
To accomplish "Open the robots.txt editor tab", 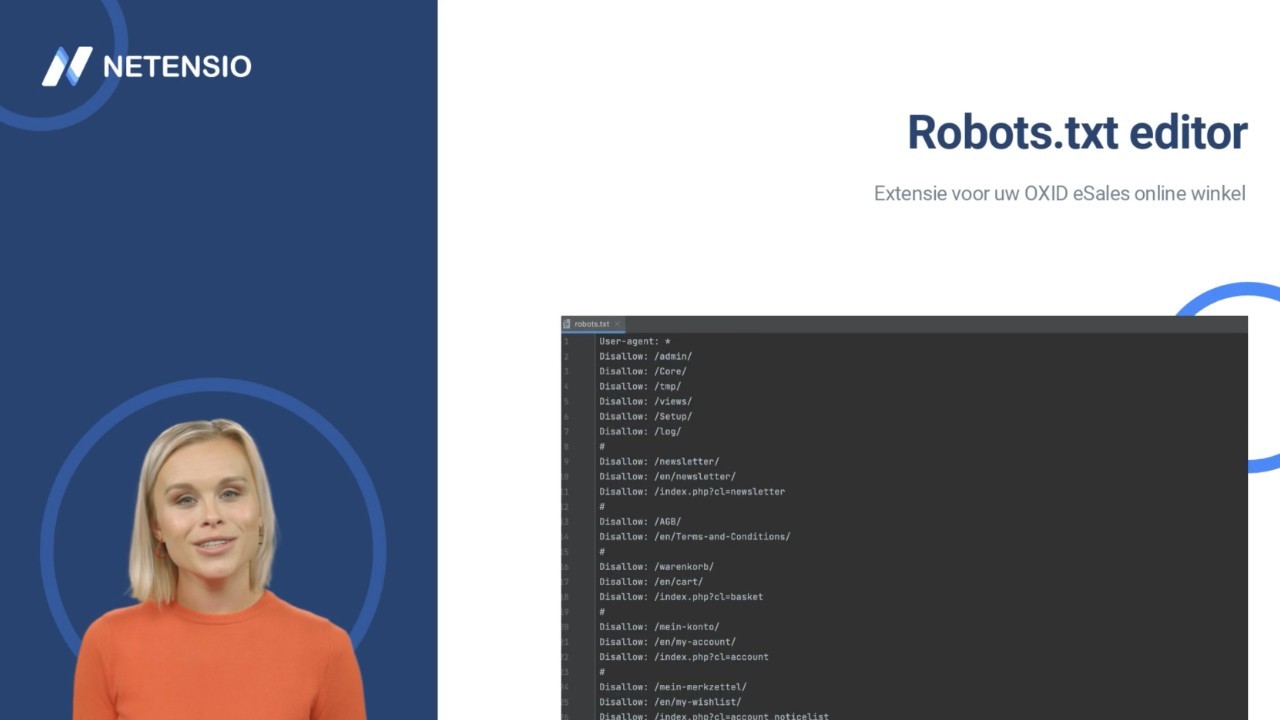I will tap(592, 324).
